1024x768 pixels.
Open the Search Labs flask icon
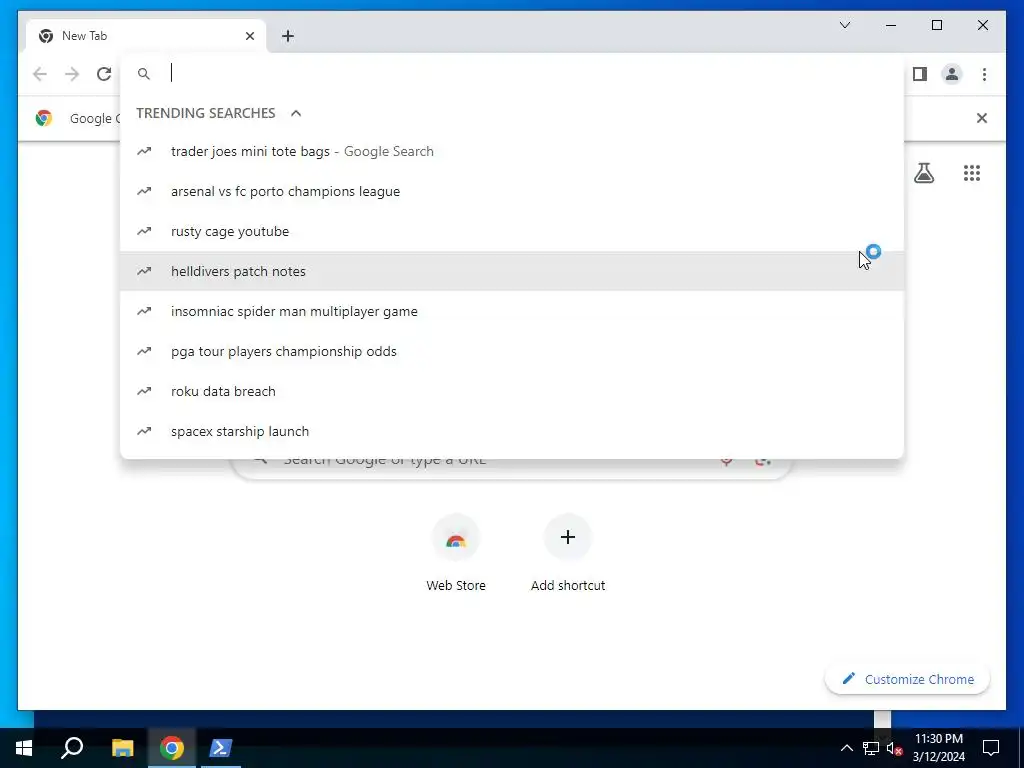[x=923, y=173]
